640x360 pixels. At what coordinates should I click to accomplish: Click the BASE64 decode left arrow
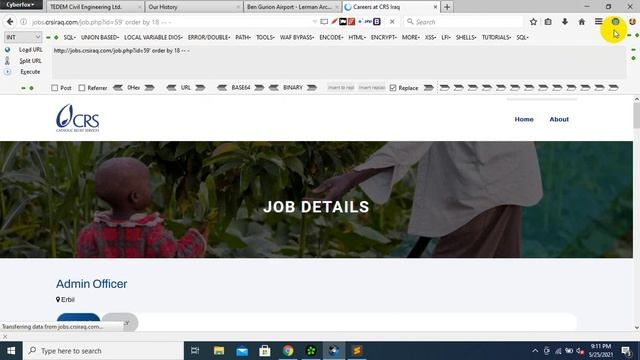point(222,87)
